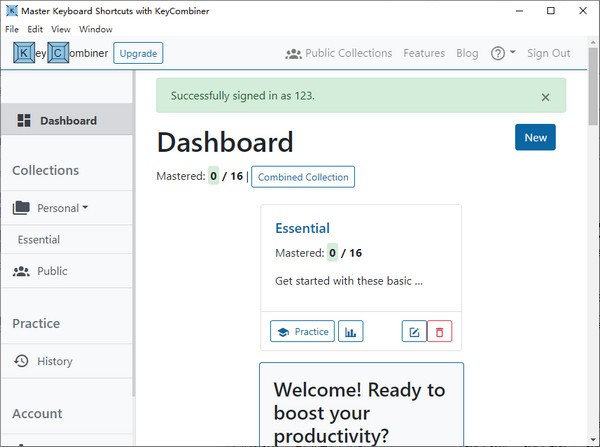Start Practice for the Essential collection
The height and width of the screenshot is (447, 600).
302,331
